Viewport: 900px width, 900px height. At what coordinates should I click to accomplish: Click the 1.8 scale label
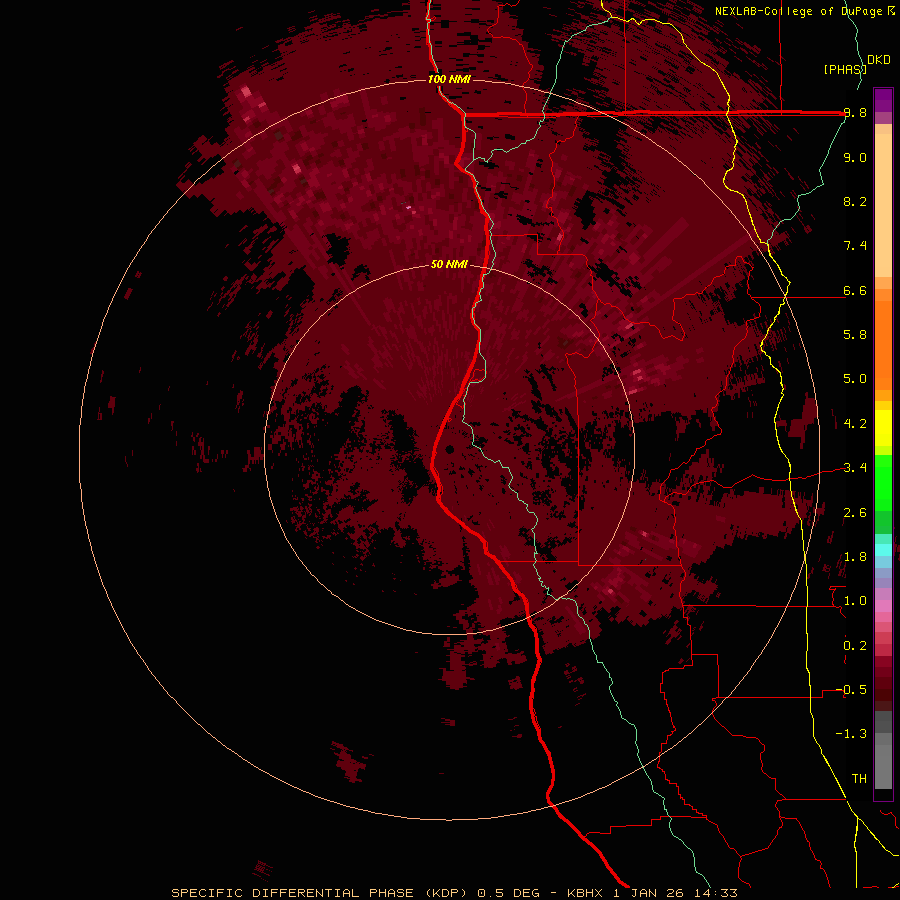pyautogui.click(x=855, y=557)
